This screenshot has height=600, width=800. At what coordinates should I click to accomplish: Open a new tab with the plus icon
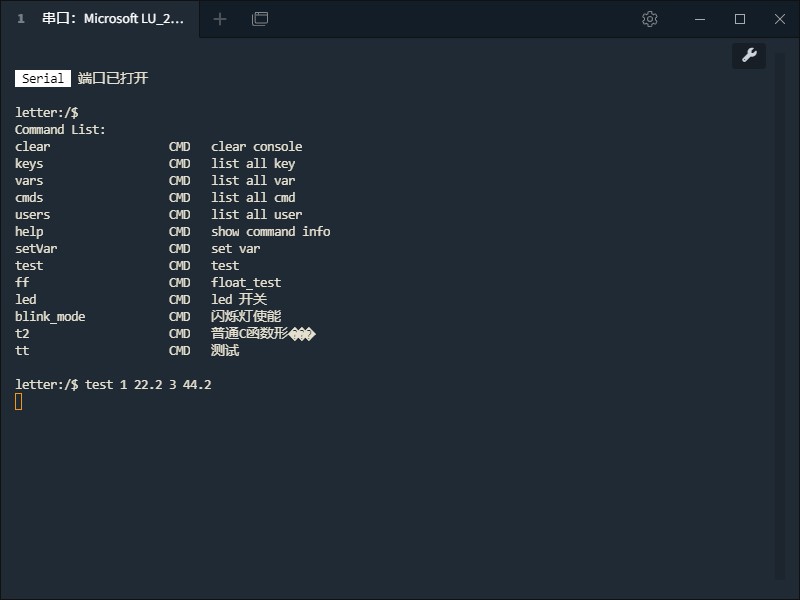220,18
